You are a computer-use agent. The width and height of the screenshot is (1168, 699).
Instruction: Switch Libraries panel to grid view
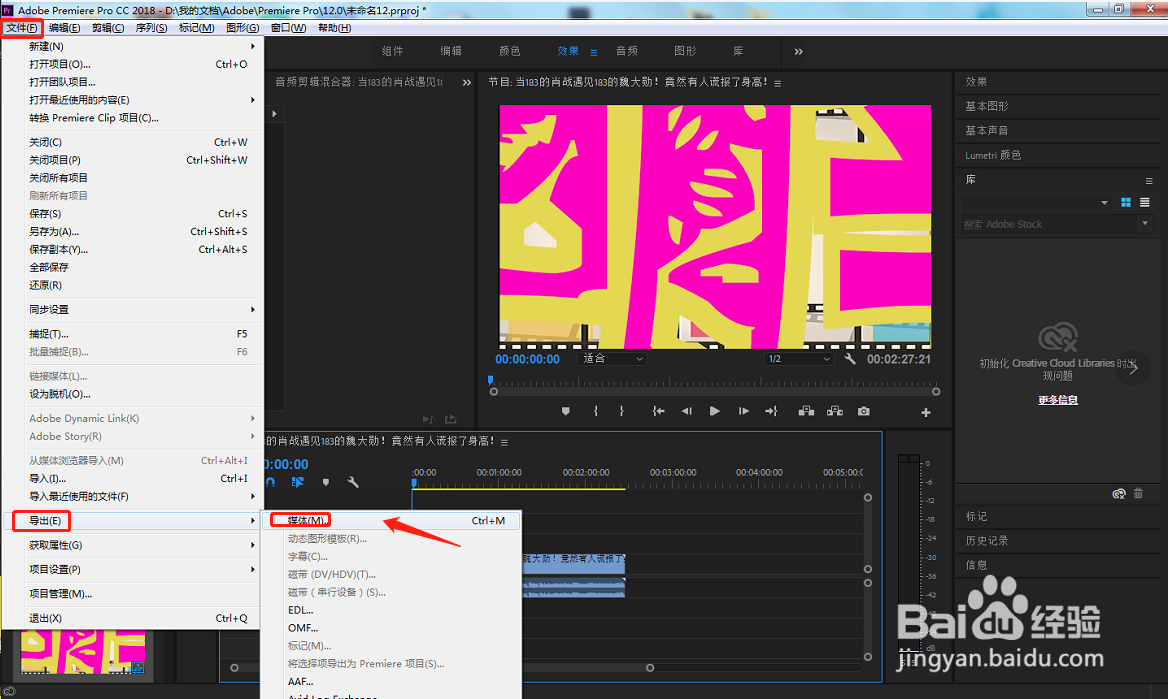click(x=1126, y=203)
